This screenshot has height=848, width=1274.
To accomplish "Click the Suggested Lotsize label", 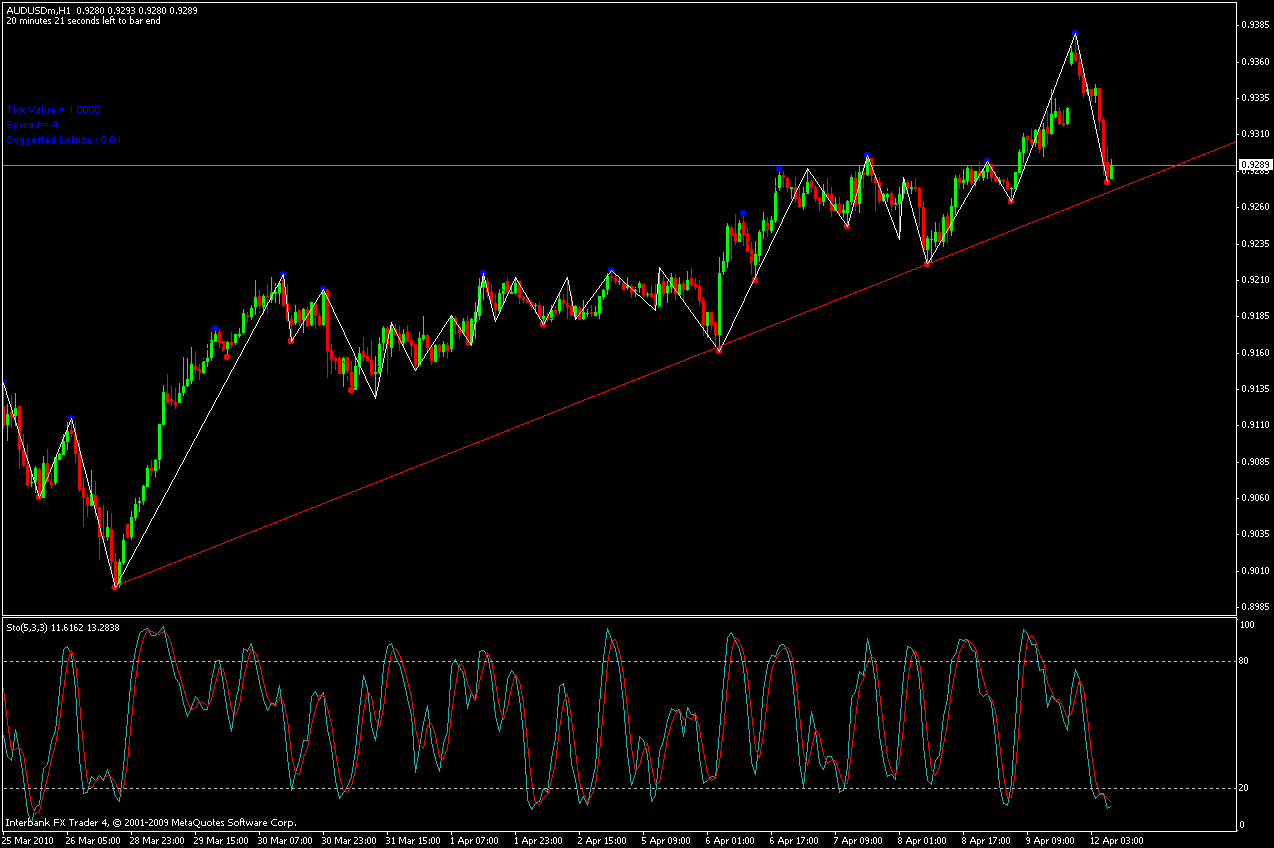I will point(64,140).
